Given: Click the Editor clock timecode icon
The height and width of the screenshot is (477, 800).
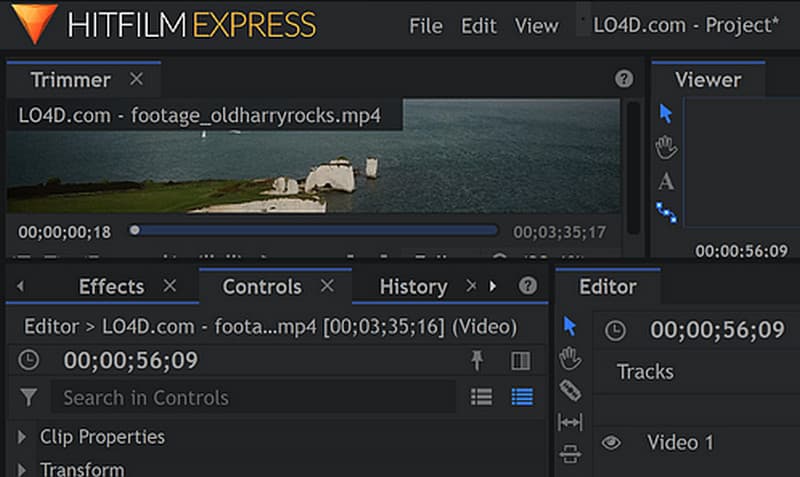Looking at the screenshot, I should 615,331.
